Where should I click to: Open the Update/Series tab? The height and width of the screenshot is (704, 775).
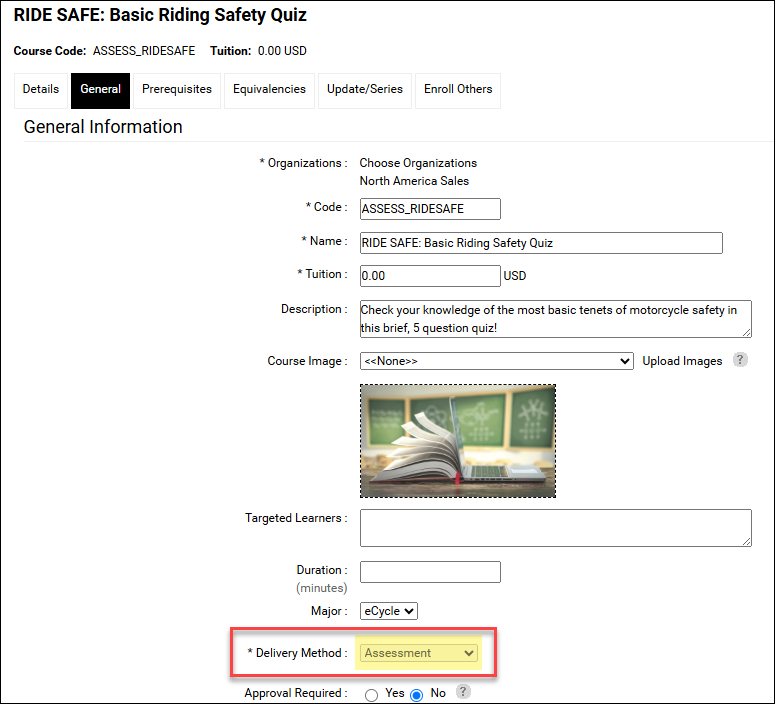[x=365, y=90]
